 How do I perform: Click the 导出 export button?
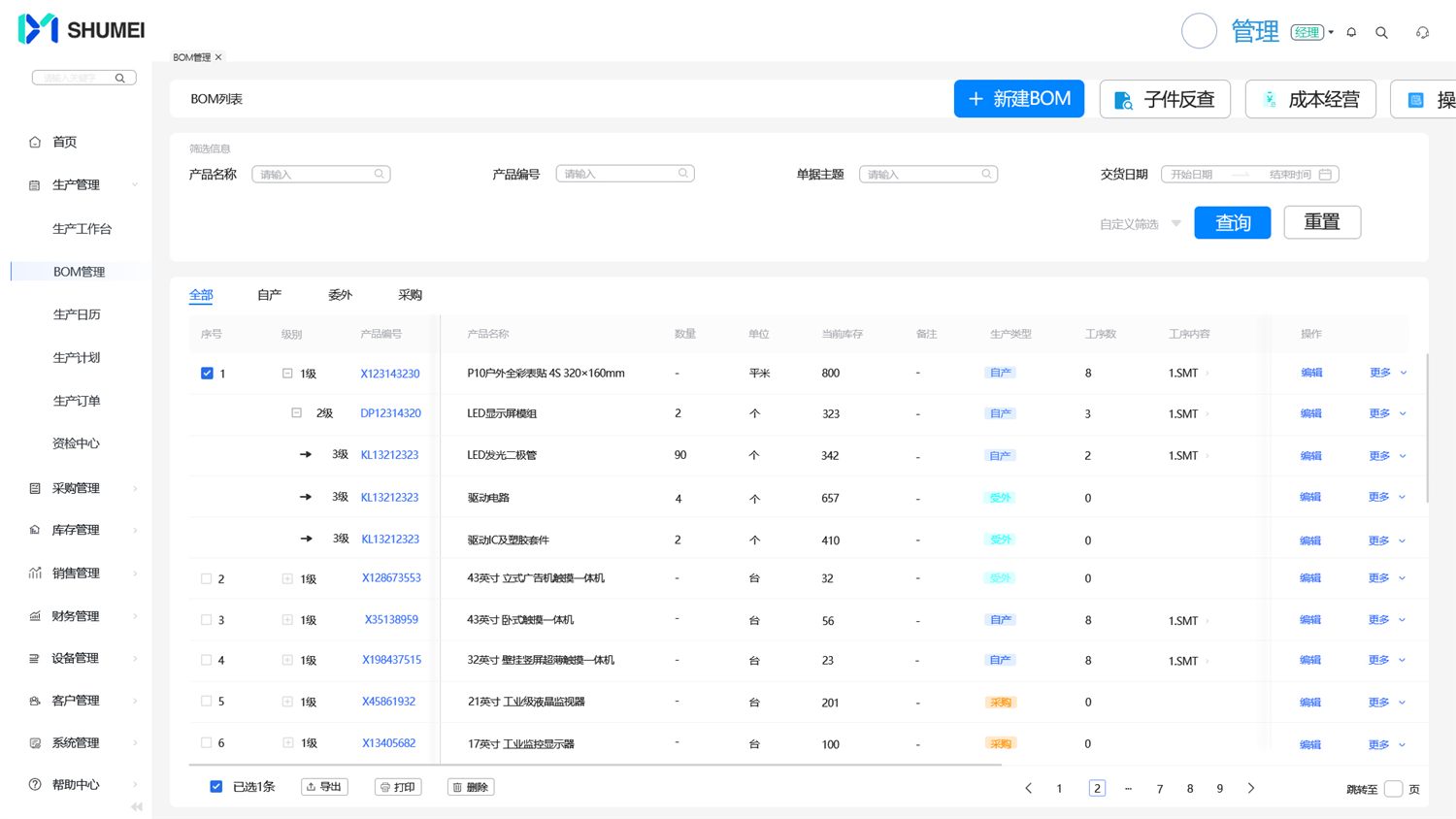(324, 787)
